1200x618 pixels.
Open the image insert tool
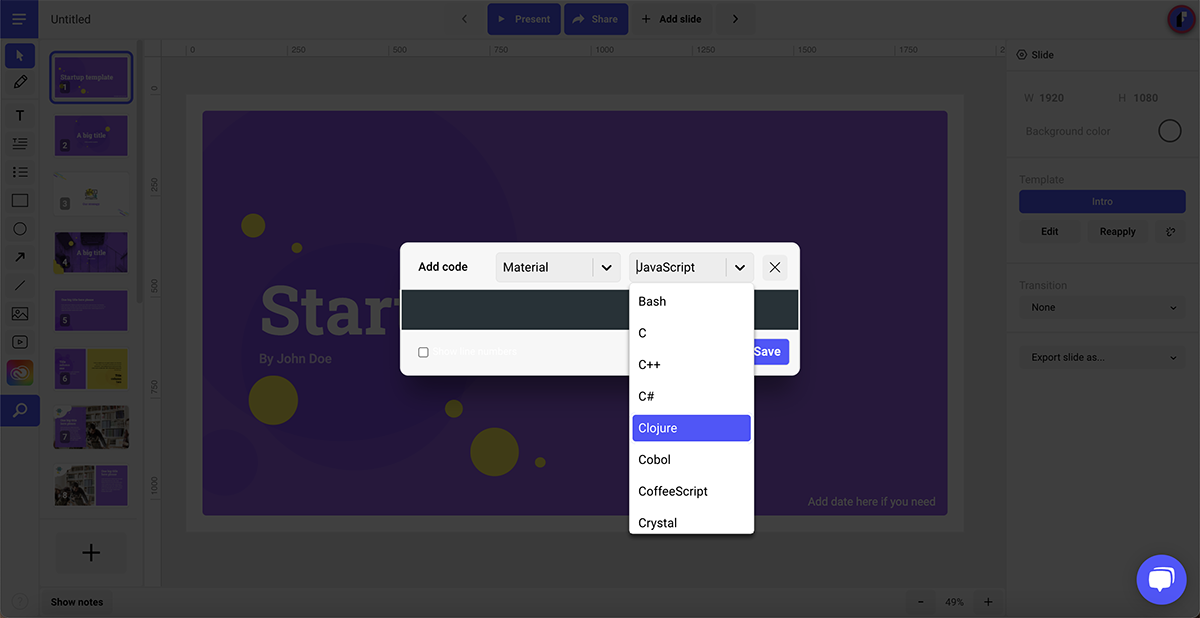click(x=20, y=313)
